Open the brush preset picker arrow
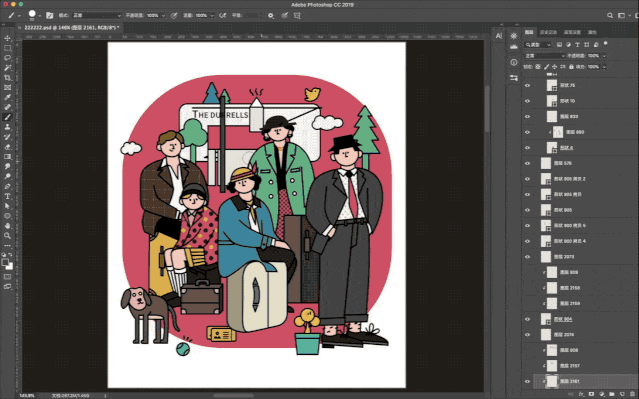This screenshot has height=399, width=639. [x=40, y=16]
